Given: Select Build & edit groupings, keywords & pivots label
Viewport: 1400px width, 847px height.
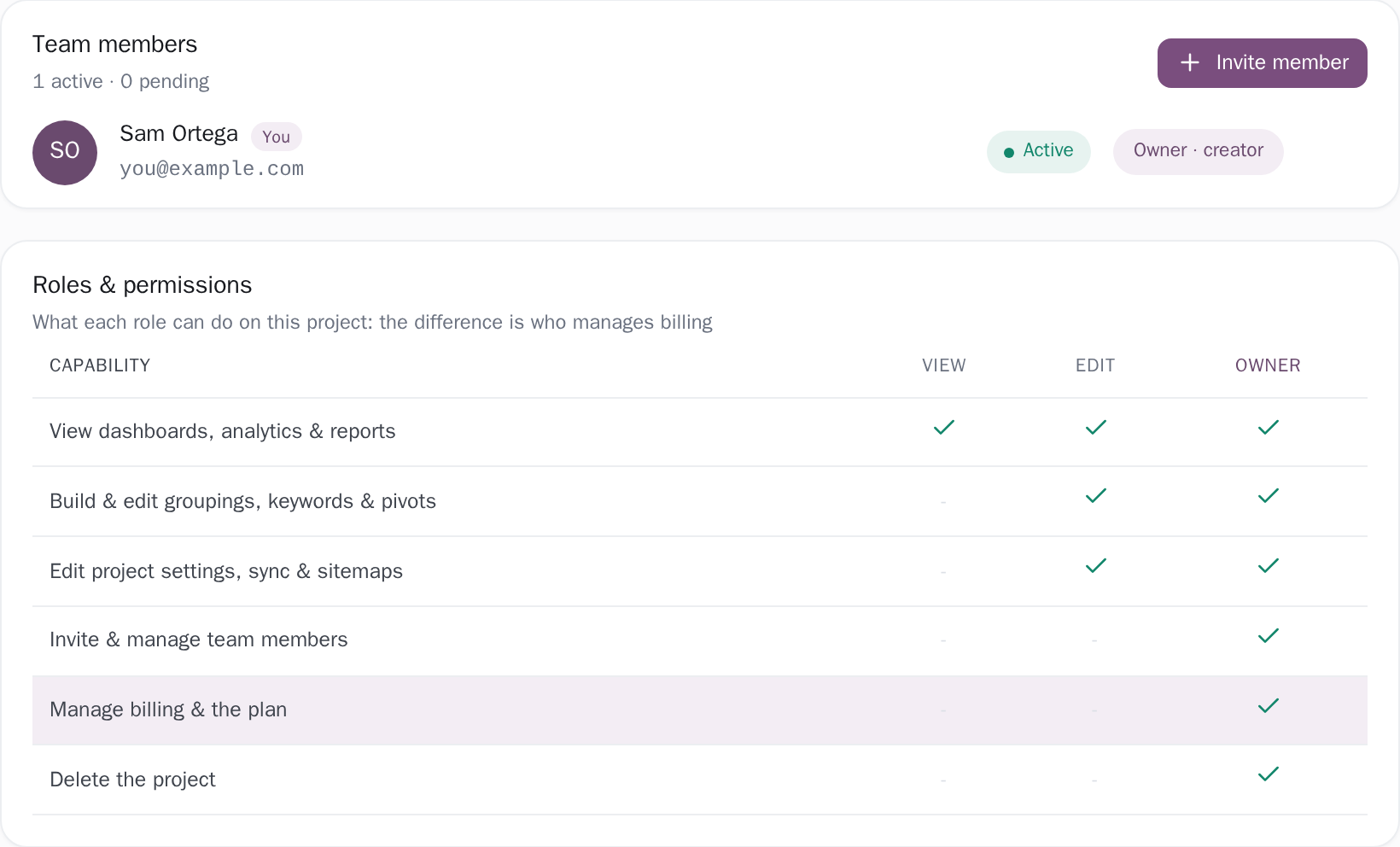Looking at the screenshot, I should [242, 501].
